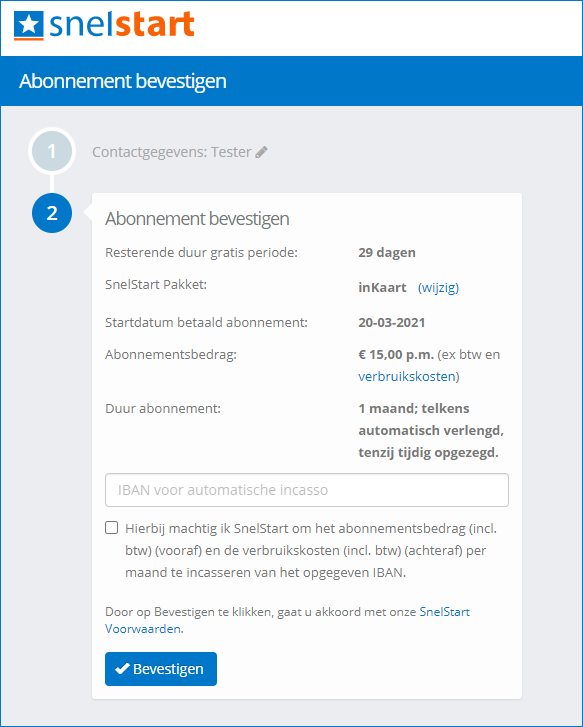Go back to step 1 circle
This screenshot has height=727, width=583.
pos(52,151)
